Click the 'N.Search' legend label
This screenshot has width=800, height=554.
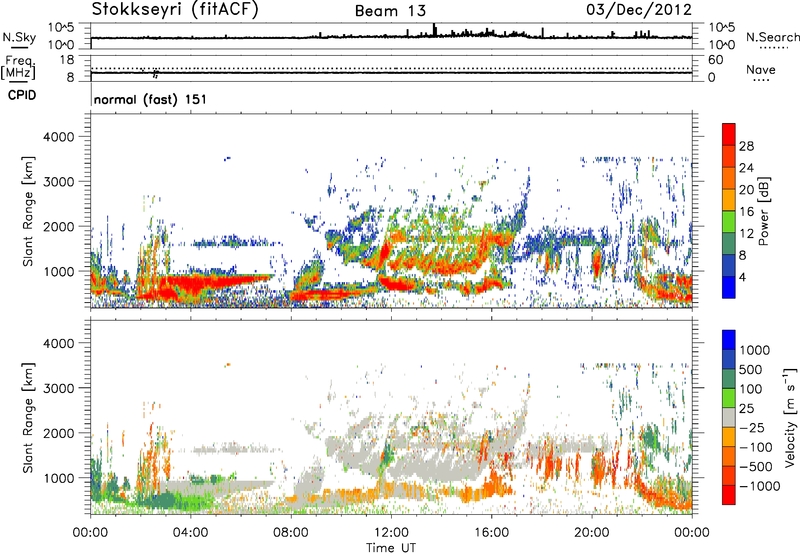tap(773, 37)
